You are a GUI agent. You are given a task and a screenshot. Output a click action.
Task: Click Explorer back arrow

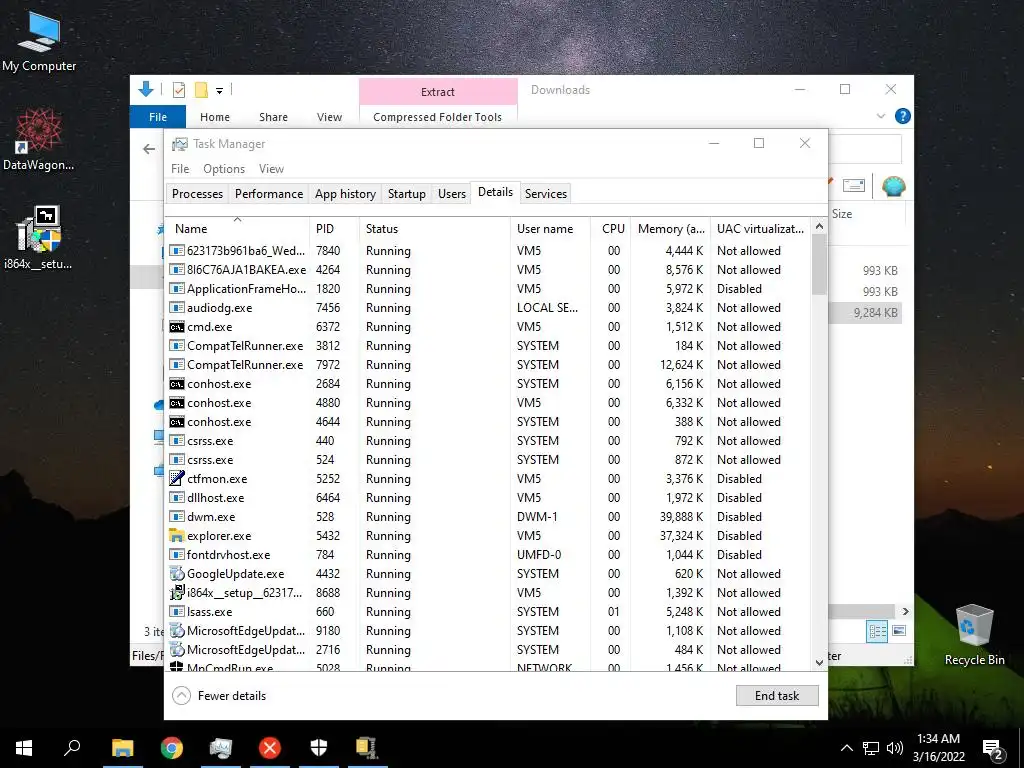click(149, 149)
